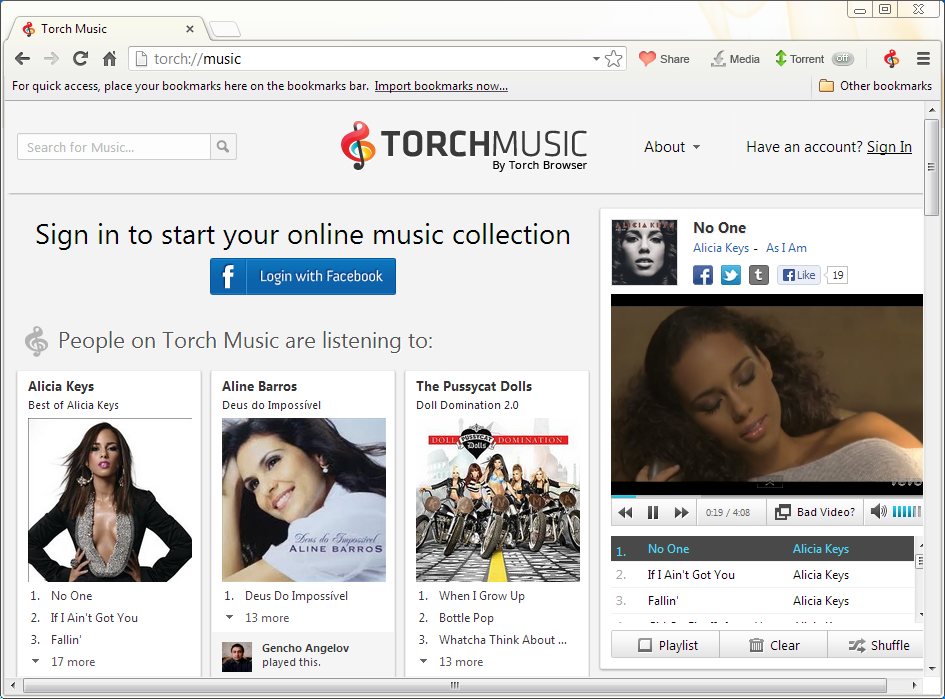Viewport: 945px width, 699px height.
Task: Click the video progress bar
Action: [x=767, y=497]
